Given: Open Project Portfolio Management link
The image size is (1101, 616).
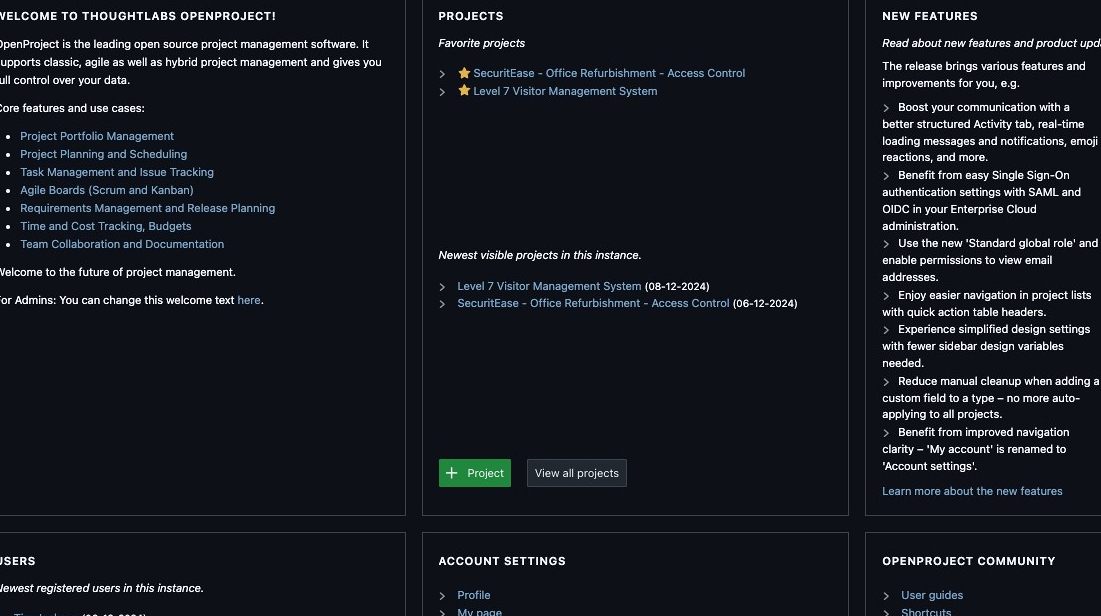Looking at the screenshot, I should [x=97, y=136].
